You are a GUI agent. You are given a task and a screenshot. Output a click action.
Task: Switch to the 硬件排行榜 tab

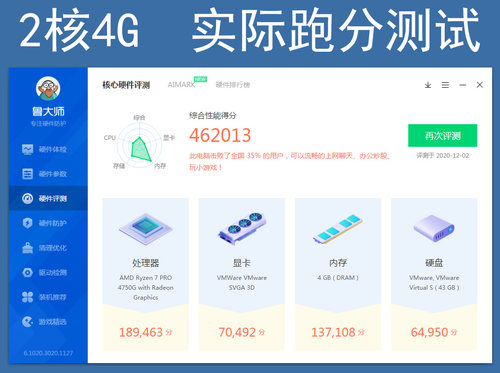point(233,85)
